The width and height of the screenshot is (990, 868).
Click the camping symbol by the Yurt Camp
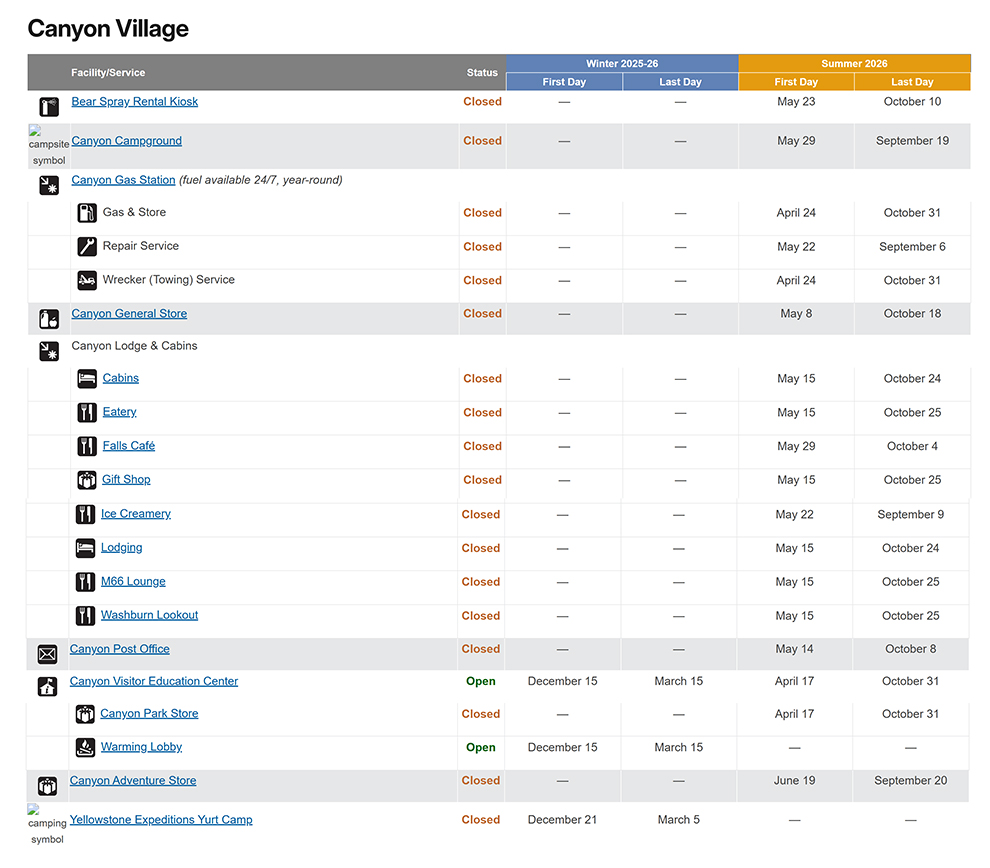tap(47, 820)
